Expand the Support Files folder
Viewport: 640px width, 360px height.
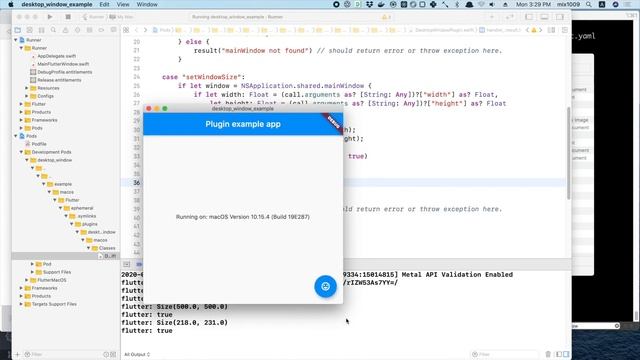[x=33, y=272]
